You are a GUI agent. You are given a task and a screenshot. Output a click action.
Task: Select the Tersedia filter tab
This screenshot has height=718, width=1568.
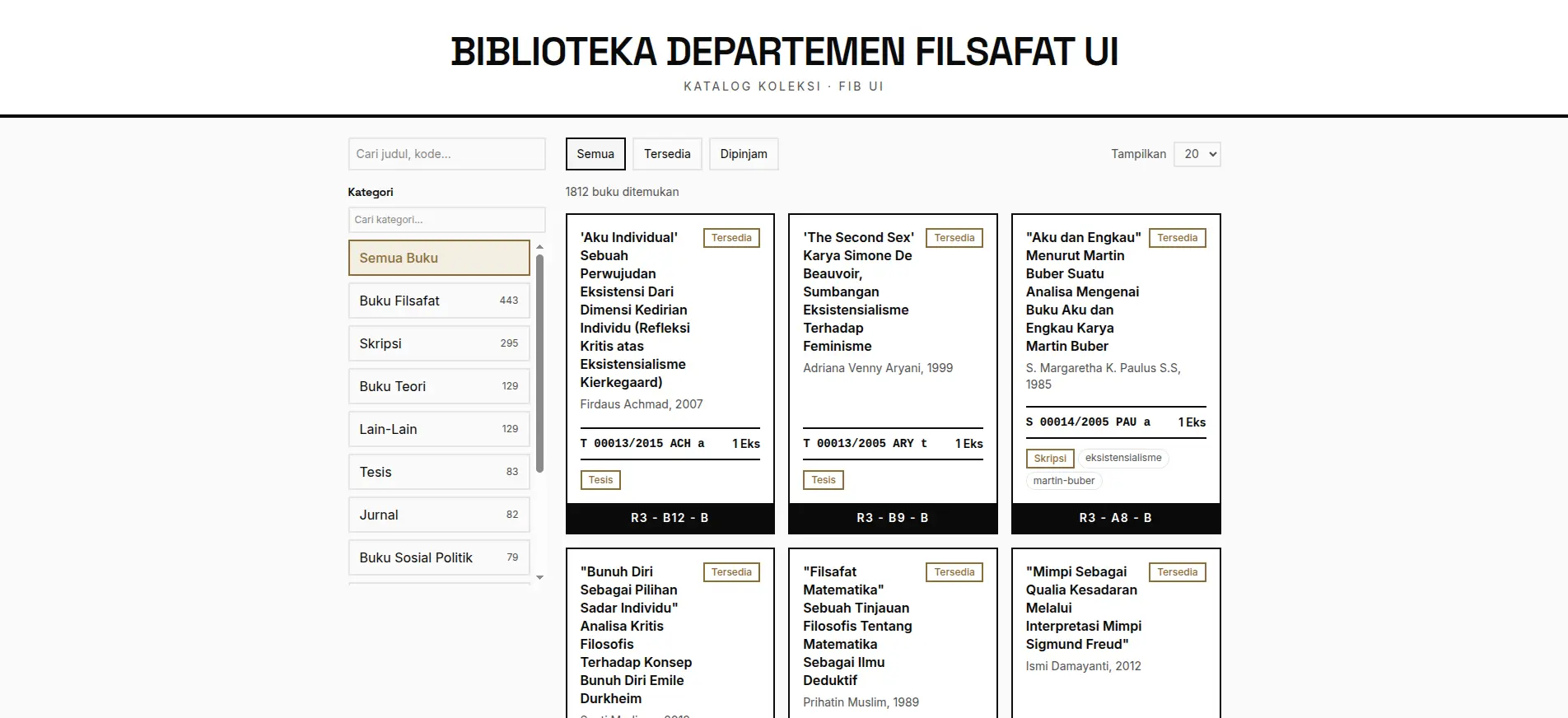tap(667, 154)
